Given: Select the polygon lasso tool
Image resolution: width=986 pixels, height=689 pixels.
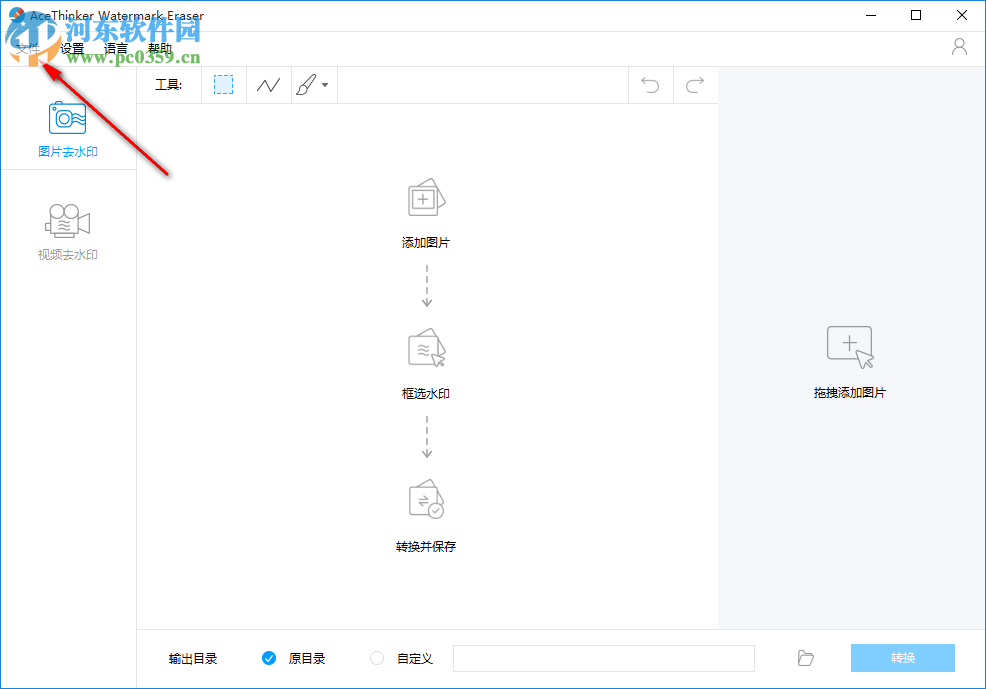Looking at the screenshot, I should coord(268,85).
